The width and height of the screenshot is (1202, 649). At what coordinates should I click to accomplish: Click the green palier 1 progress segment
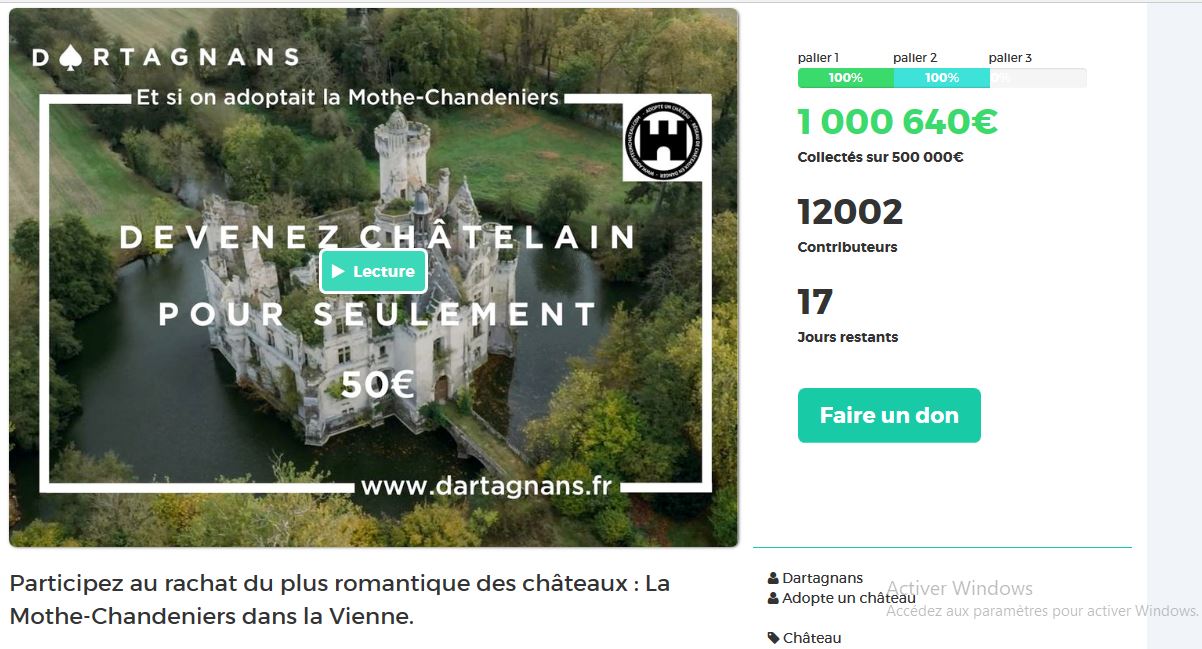[846, 78]
